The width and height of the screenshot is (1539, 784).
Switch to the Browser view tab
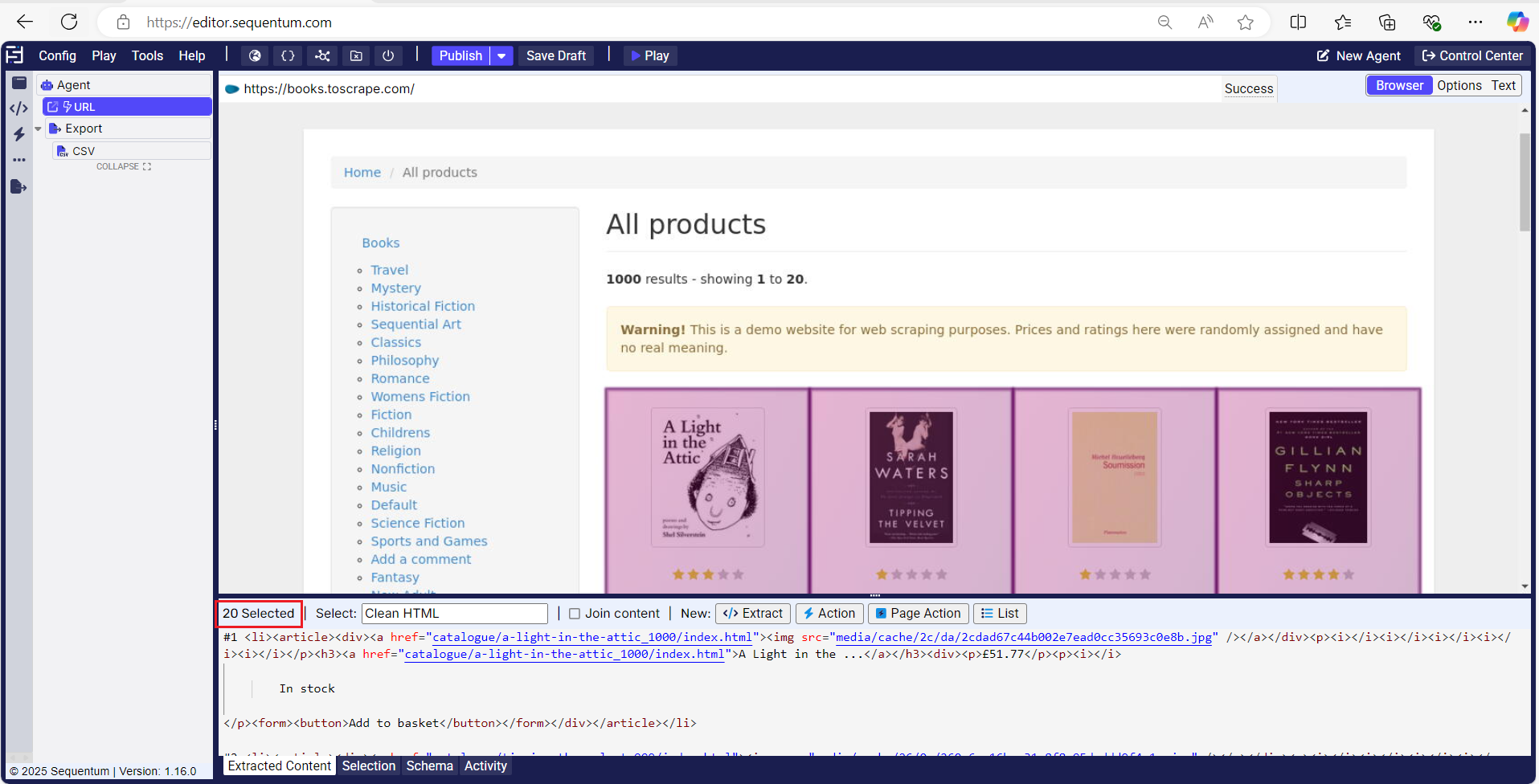coord(1399,85)
